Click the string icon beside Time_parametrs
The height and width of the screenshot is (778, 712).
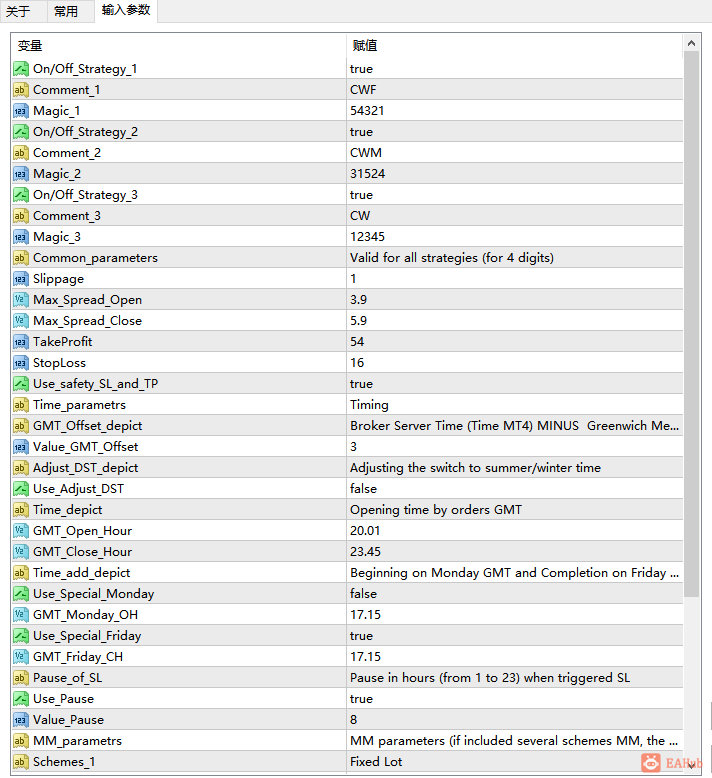[x=21, y=405]
